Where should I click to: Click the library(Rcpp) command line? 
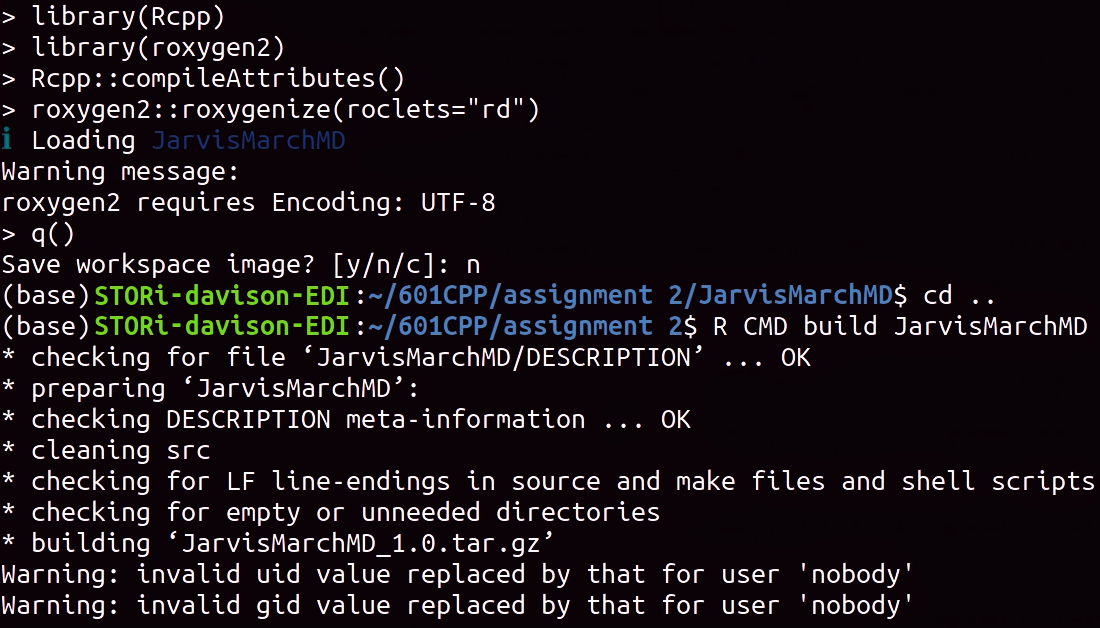click(113, 17)
